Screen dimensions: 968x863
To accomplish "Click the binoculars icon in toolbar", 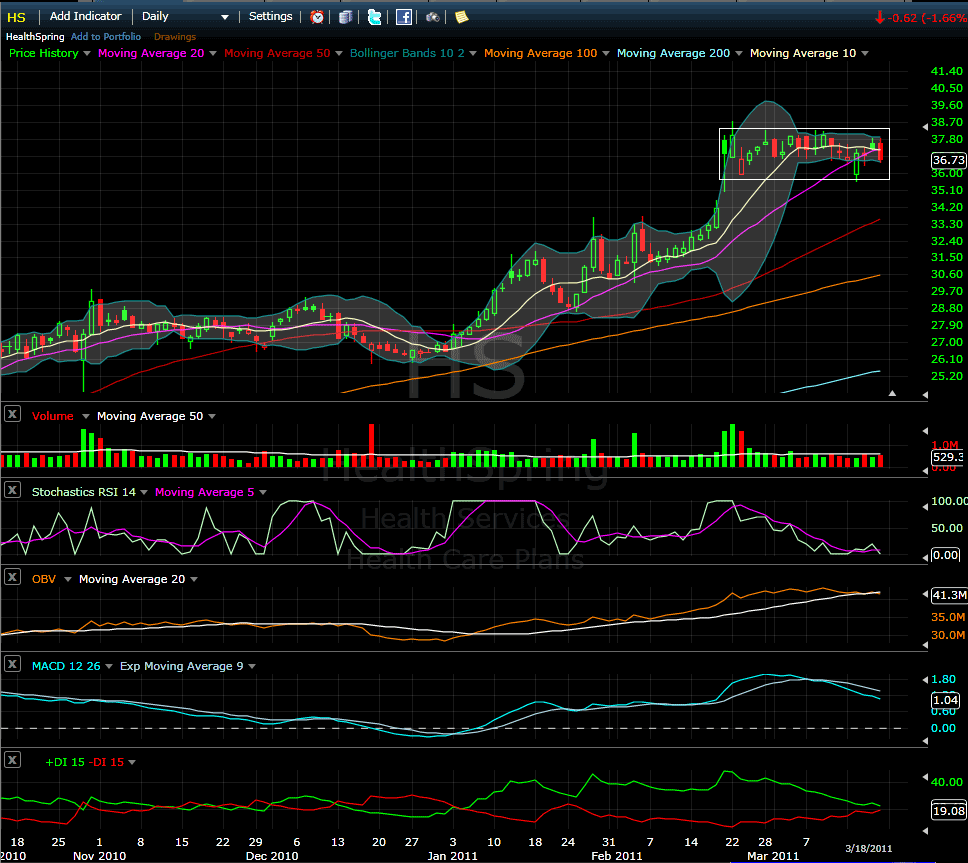I will pos(433,17).
